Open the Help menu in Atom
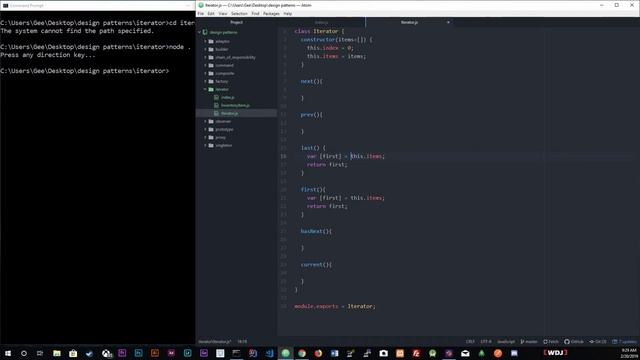The width and height of the screenshot is (640, 360). tap(288, 13)
